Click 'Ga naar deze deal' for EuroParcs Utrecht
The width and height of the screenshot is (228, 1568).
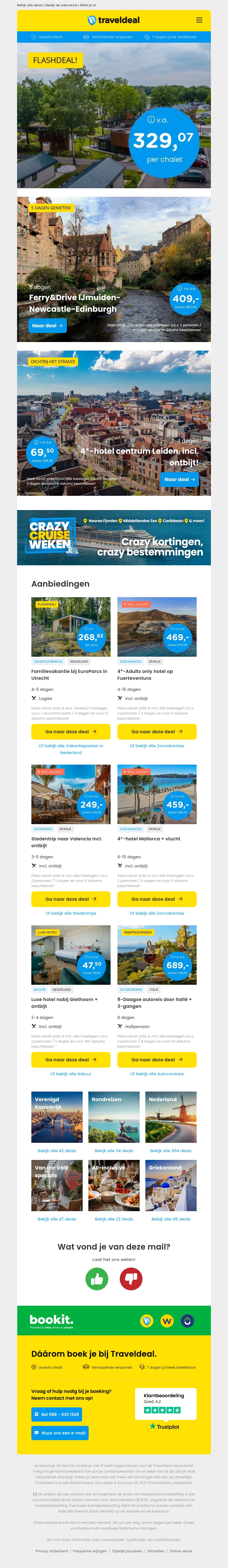[71, 732]
